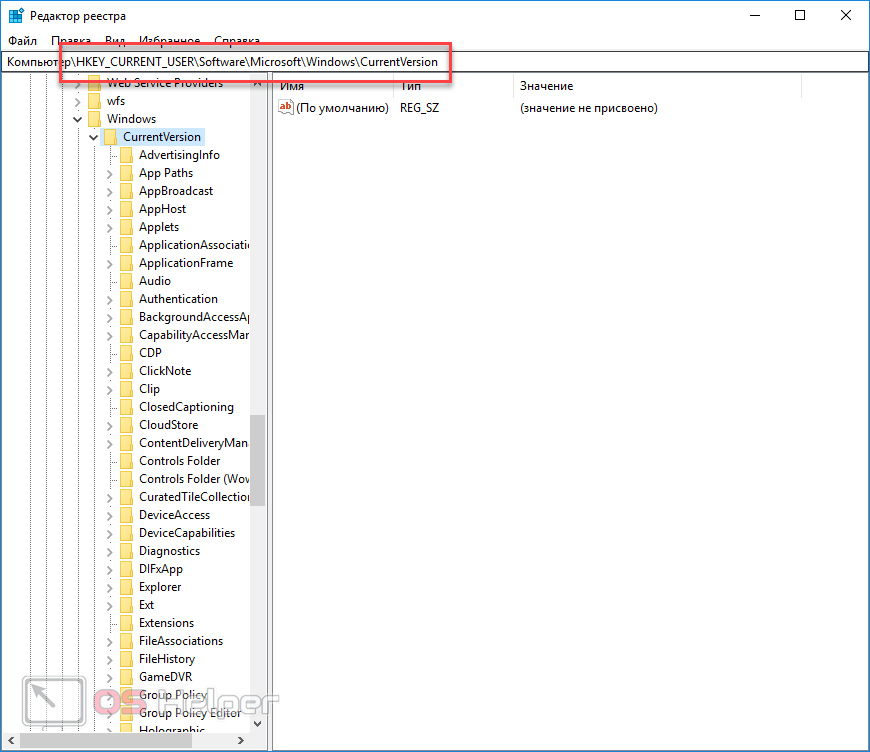Click the Тип column header
This screenshot has height=752, width=870.
point(410,87)
